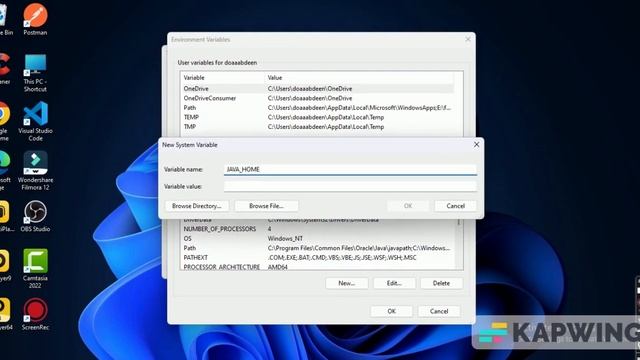
Task: Click New in Environment Variables system section
Action: tap(347, 283)
